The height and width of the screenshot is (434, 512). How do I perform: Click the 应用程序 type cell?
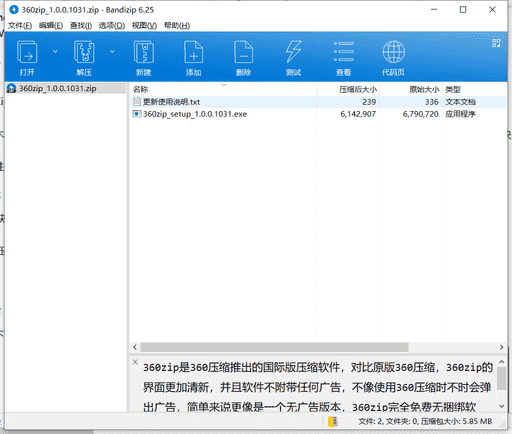pyautogui.click(x=460, y=114)
